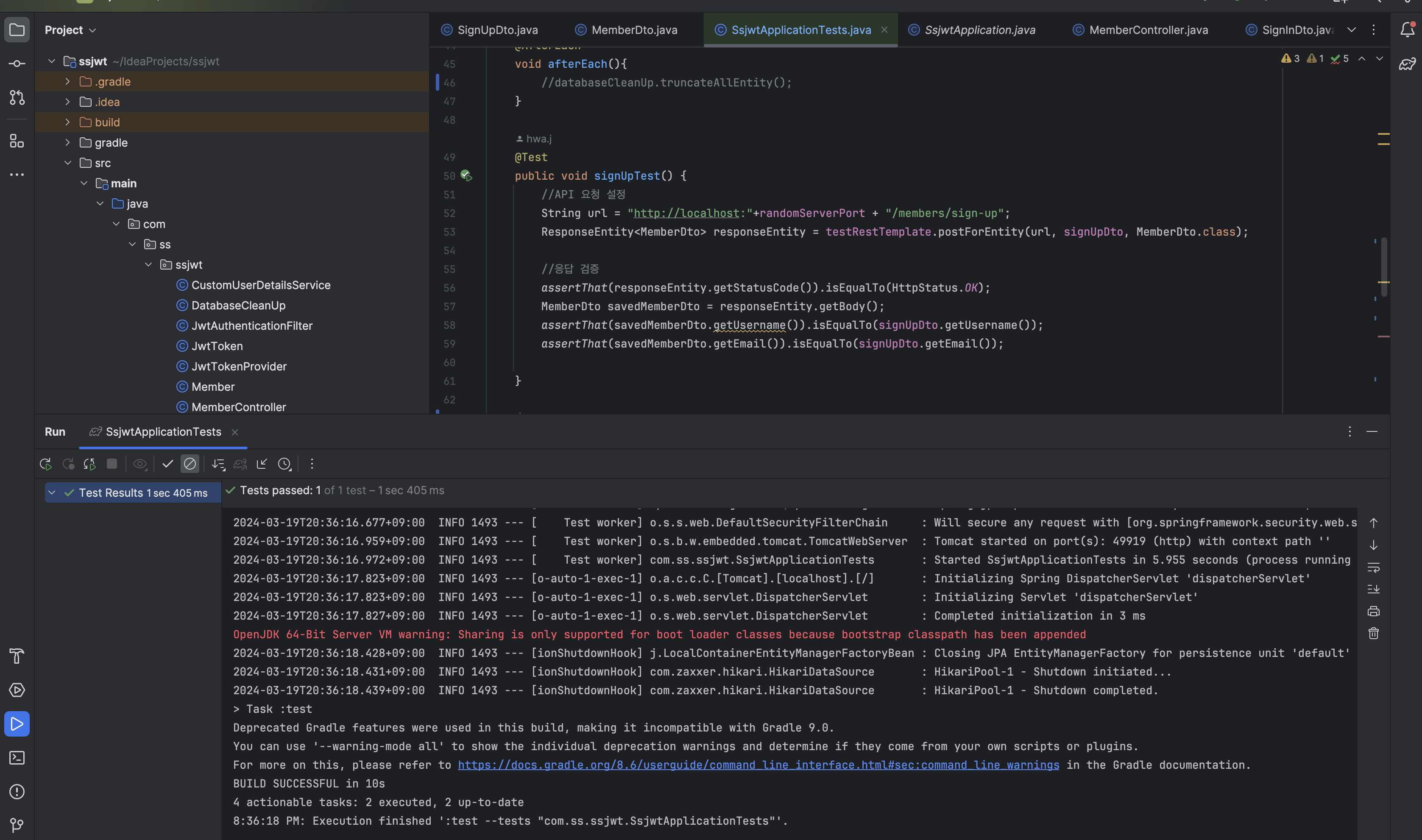Click the Import Tests from File icon
The width and height of the screenshot is (1422, 840).
tap(262, 464)
